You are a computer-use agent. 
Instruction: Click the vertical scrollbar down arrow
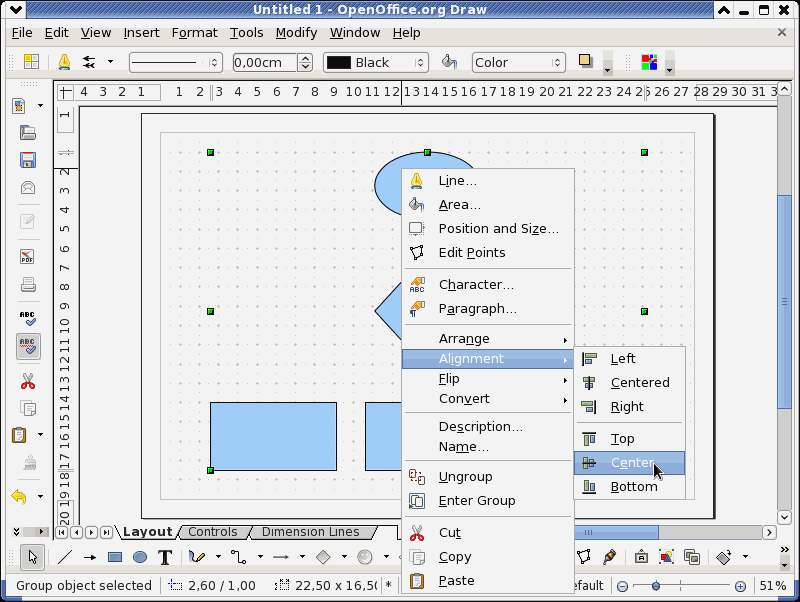click(x=784, y=517)
